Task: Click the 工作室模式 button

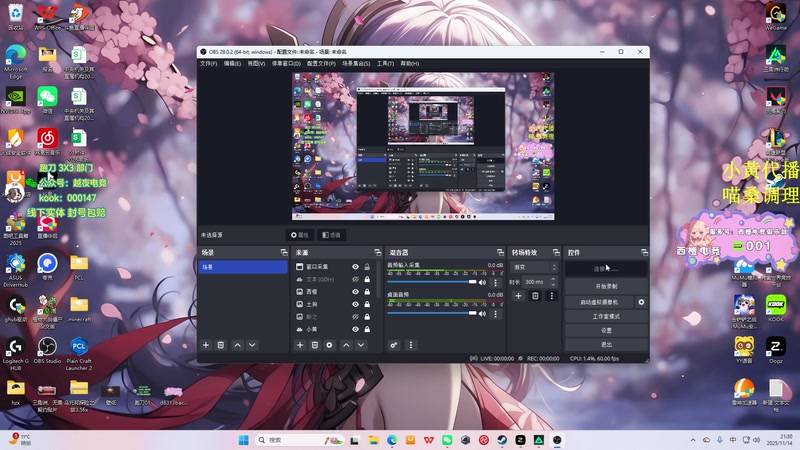Action: 606,315
